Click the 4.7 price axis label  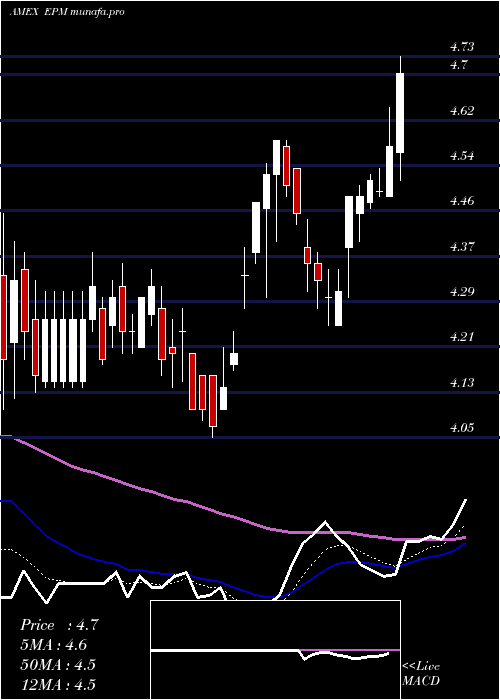pyautogui.click(x=458, y=65)
